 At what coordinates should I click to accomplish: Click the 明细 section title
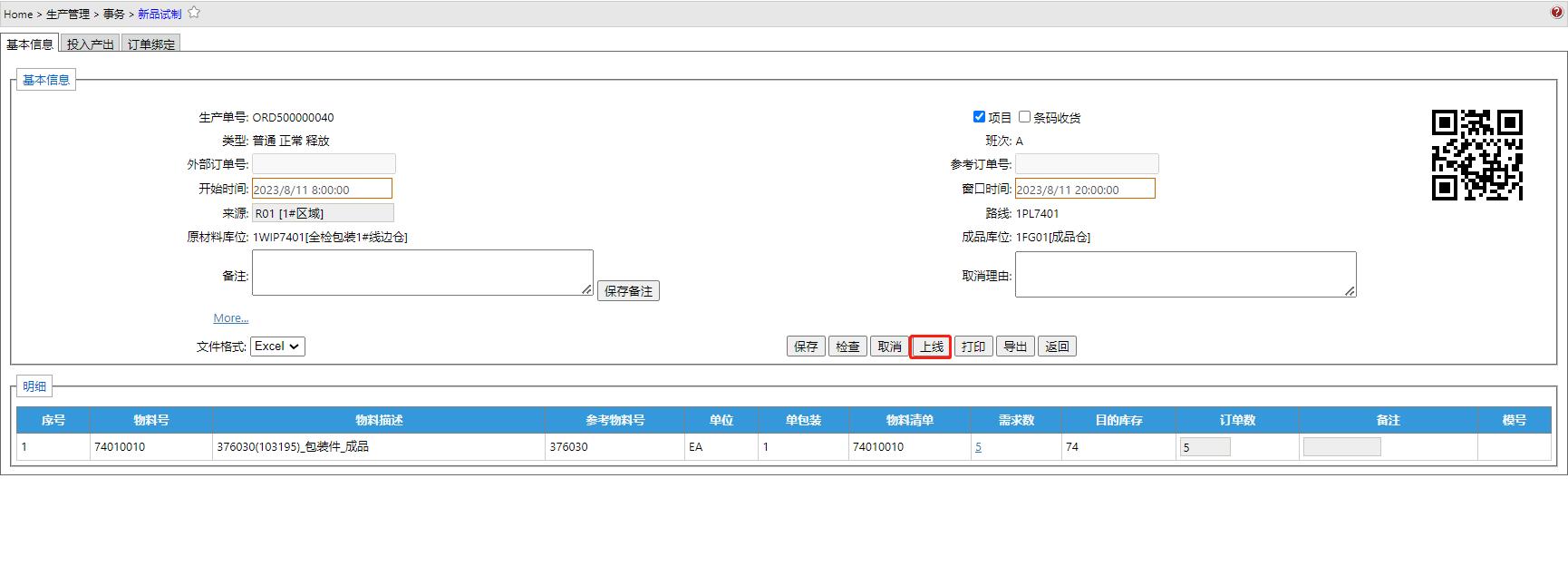34,386
